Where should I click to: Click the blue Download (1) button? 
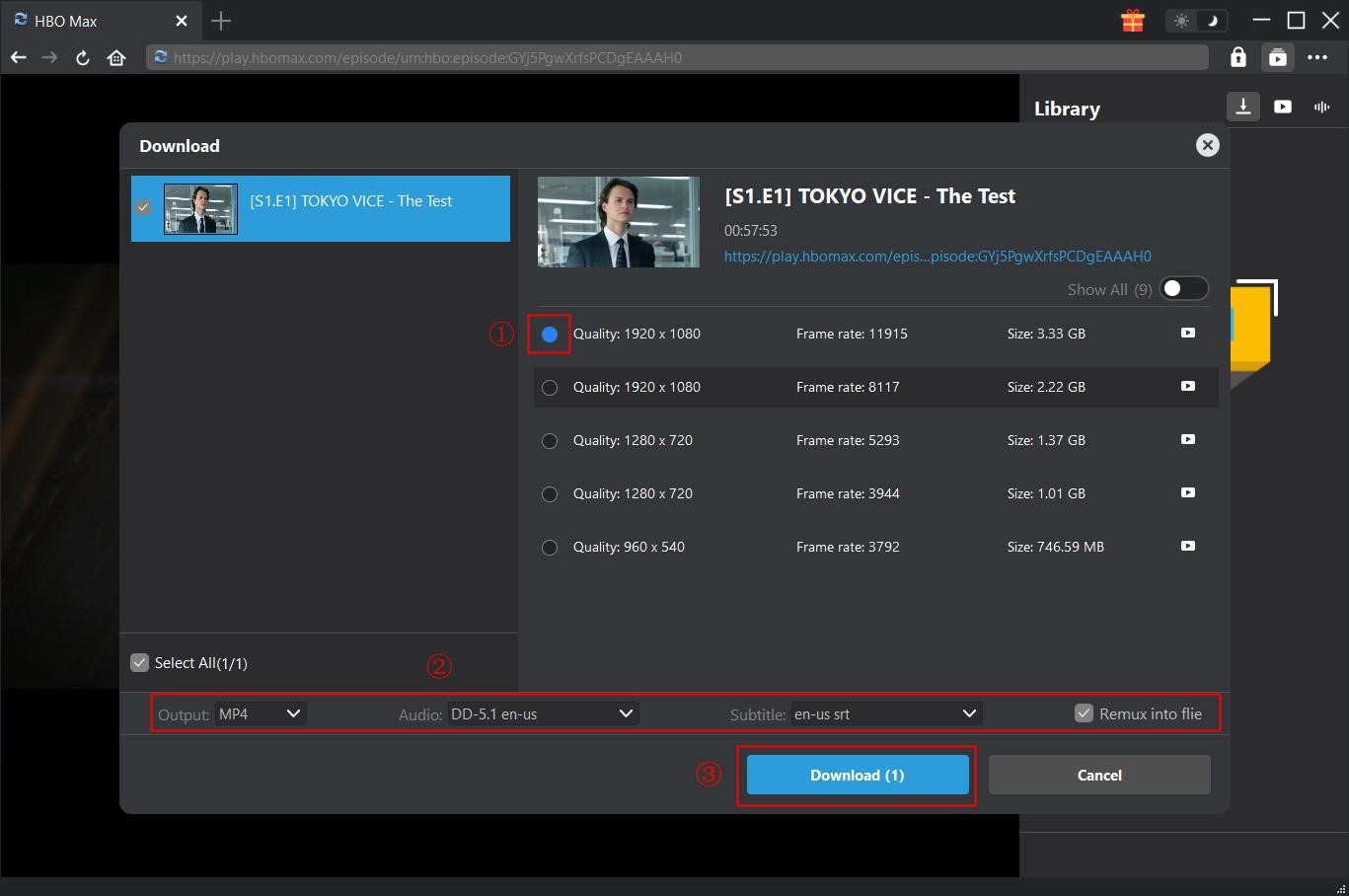pos(857,775)
